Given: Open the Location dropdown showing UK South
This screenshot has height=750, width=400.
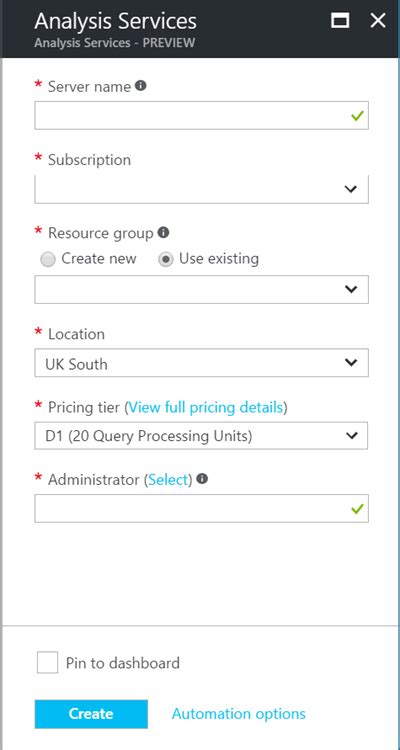Looking at the screenshot, I should coord(201,363).
